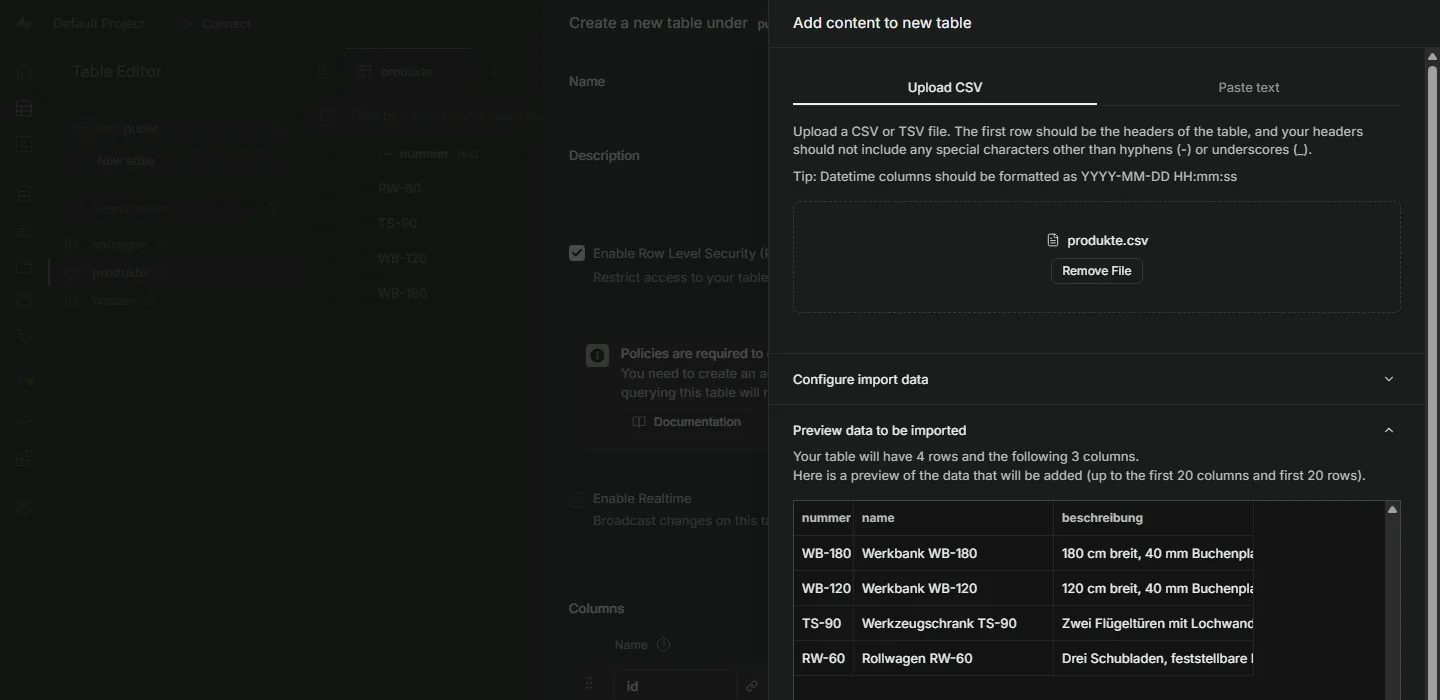Open the anfragen table in the list

(x=177, y=244)
